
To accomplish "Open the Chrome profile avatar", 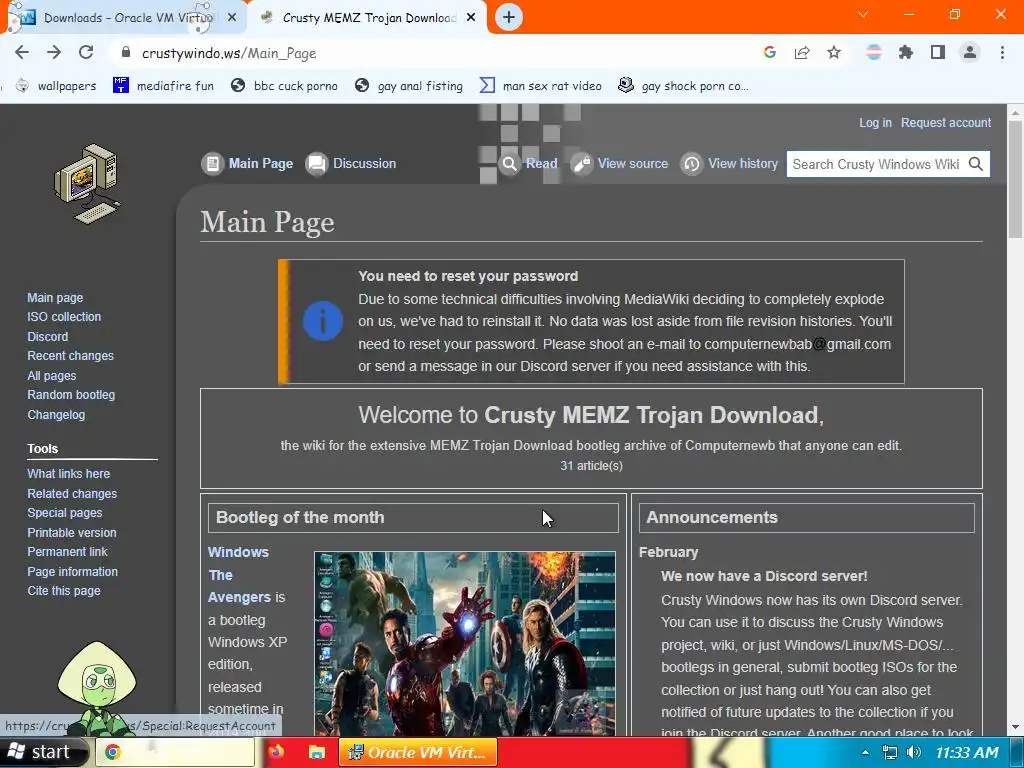I will coord(970,53).
